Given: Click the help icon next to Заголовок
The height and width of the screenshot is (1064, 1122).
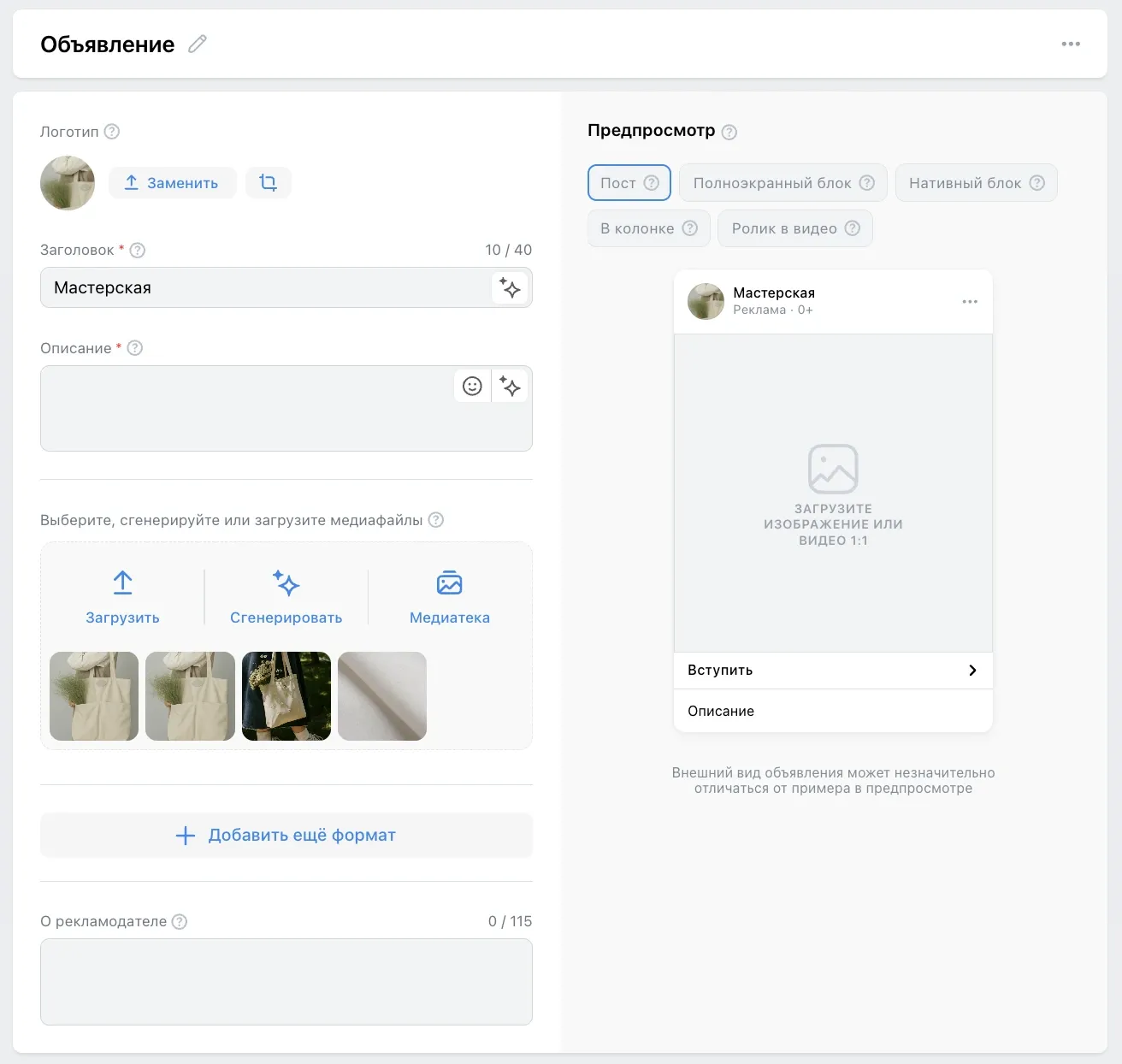Looking at the screenshot, I should (x=138, y=250).
